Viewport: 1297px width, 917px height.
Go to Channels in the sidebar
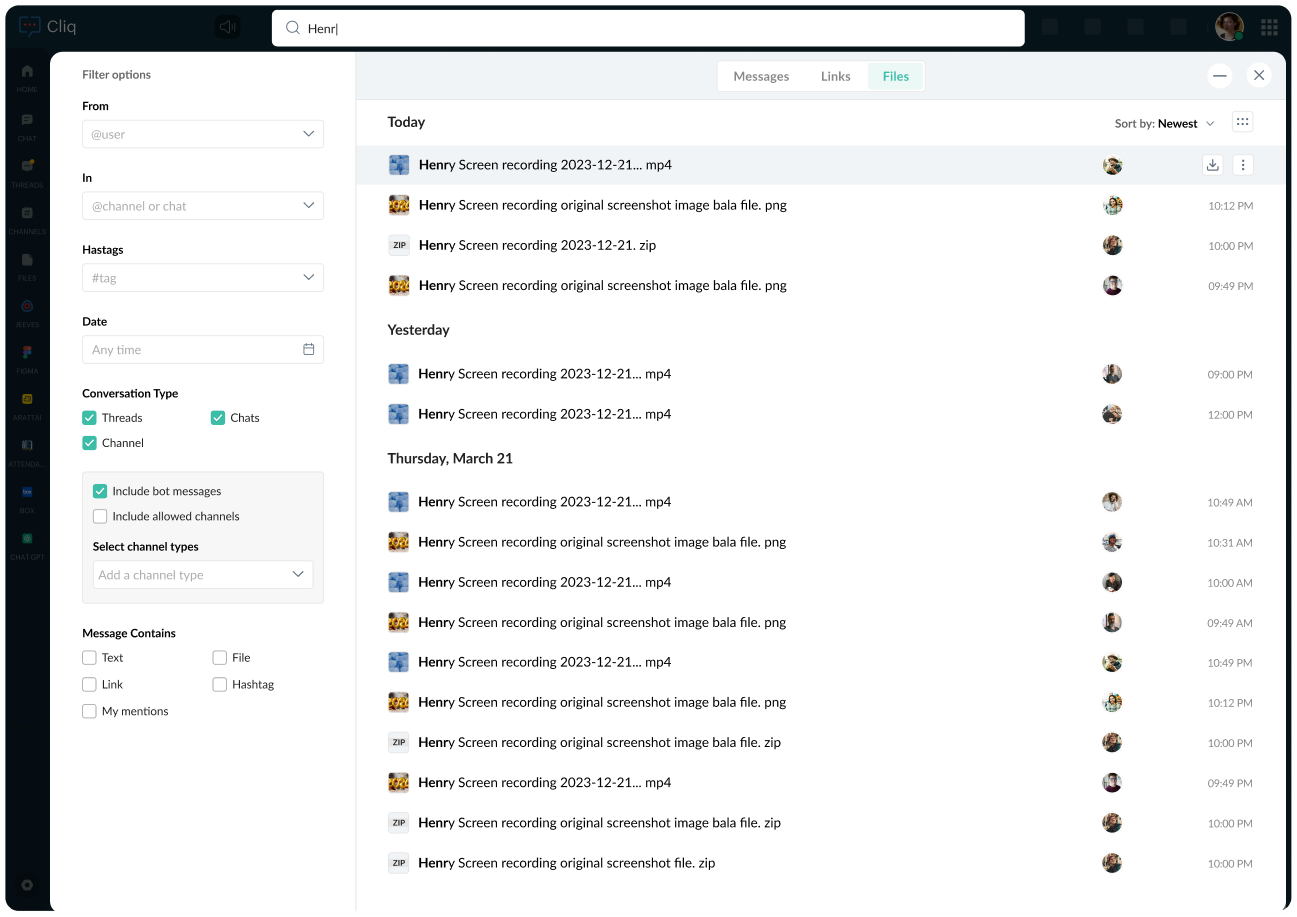(27, 218)
